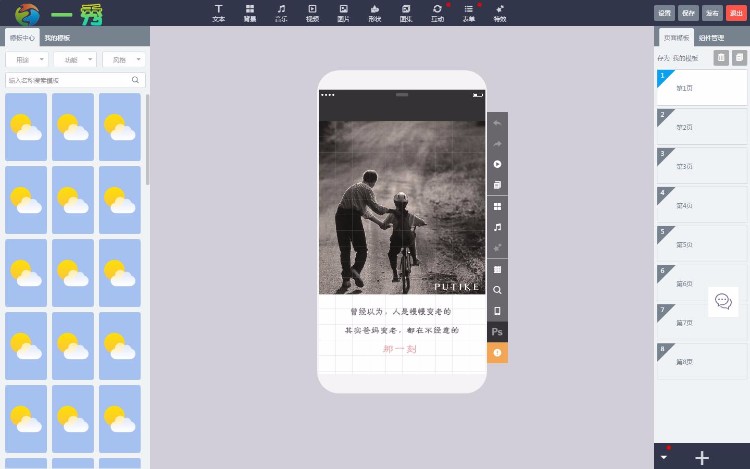Switch to the 页面模板 tab
The image size is (750, 469).
click(x=676, y=37)
